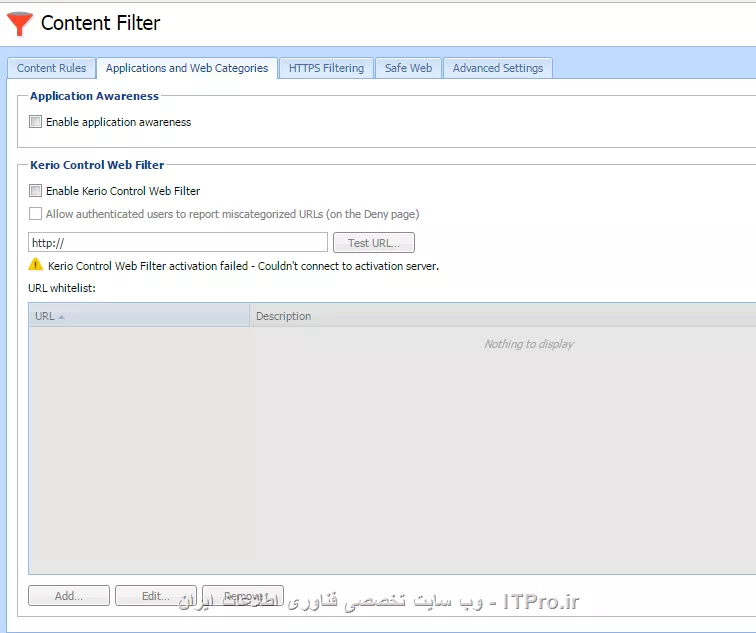Click the 'Nothing to display' text

click(529, 344)
